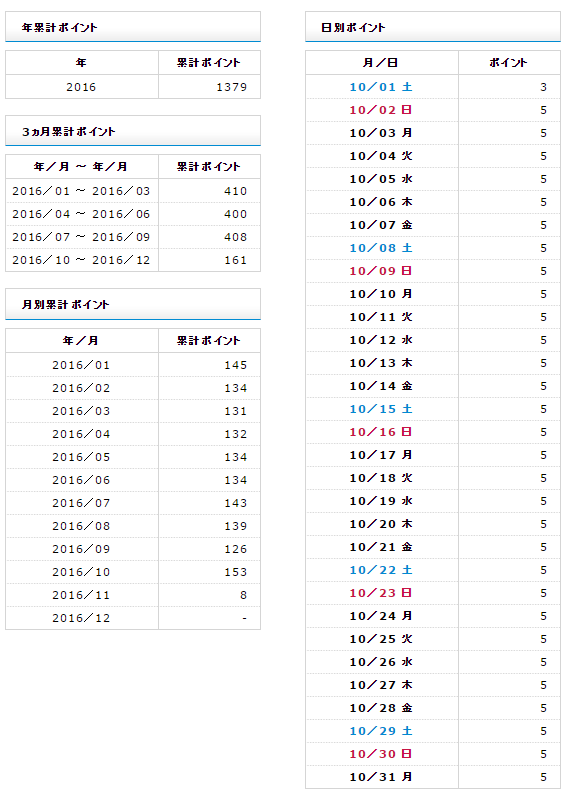Click the date 10/31 月

coord(381,777)
